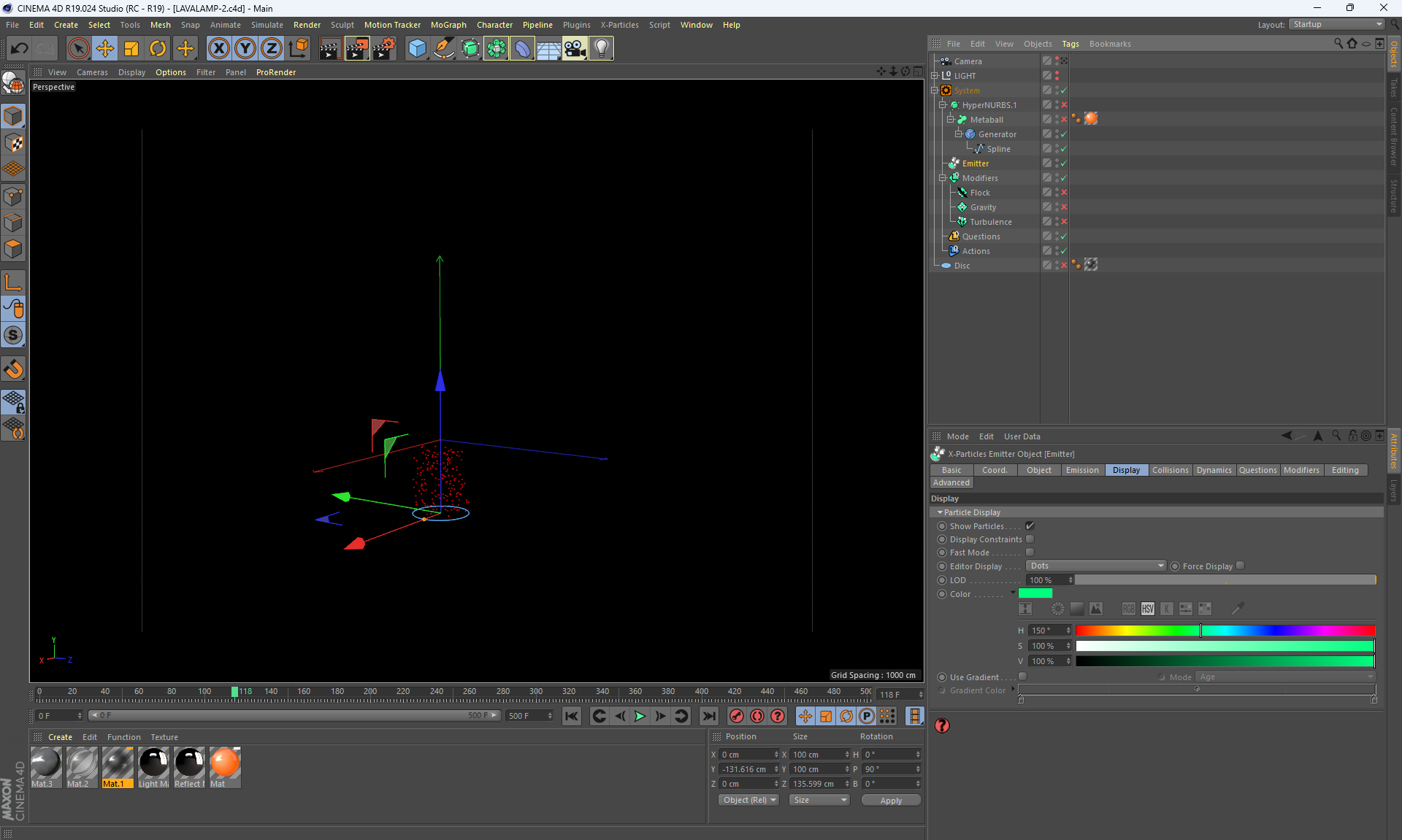
Task: Uncheck the Show Particles checkbox
Action: coord(1030,526)
